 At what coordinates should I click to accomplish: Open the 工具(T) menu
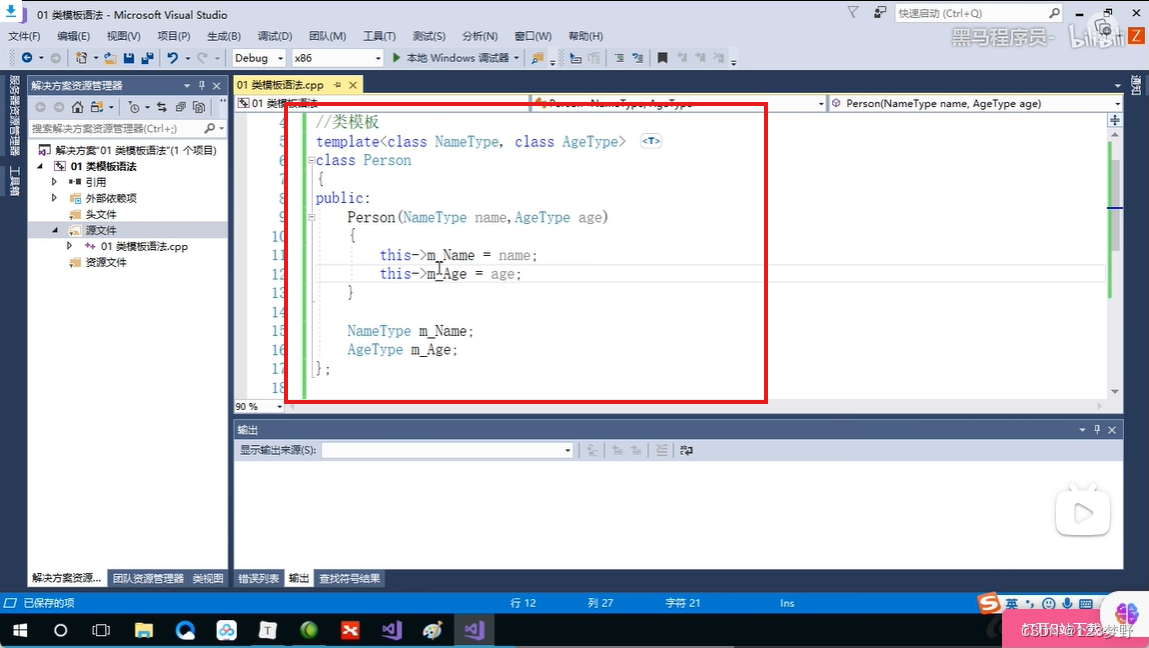379,36
